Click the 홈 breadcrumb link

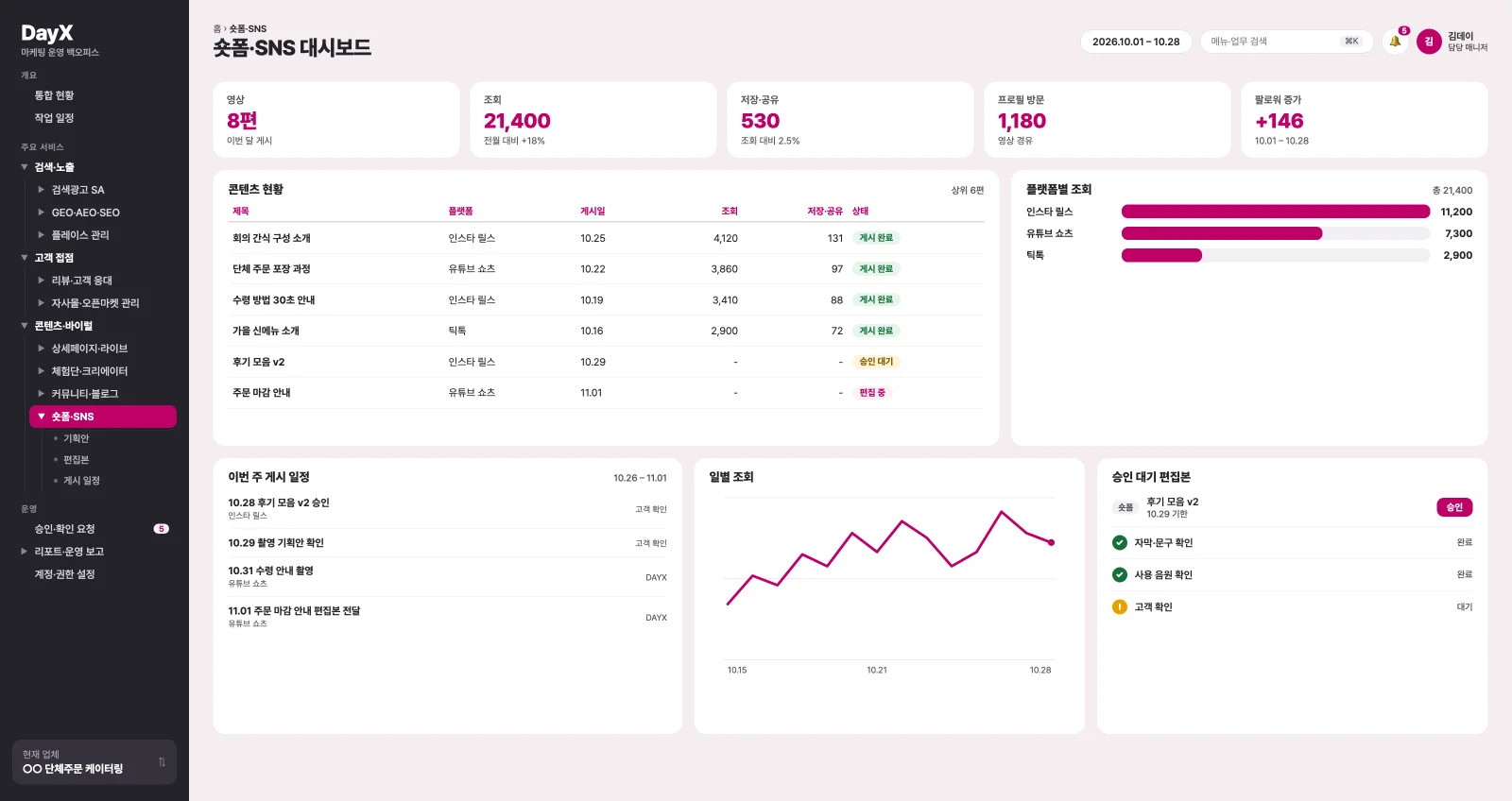click(x=216, y=29)
